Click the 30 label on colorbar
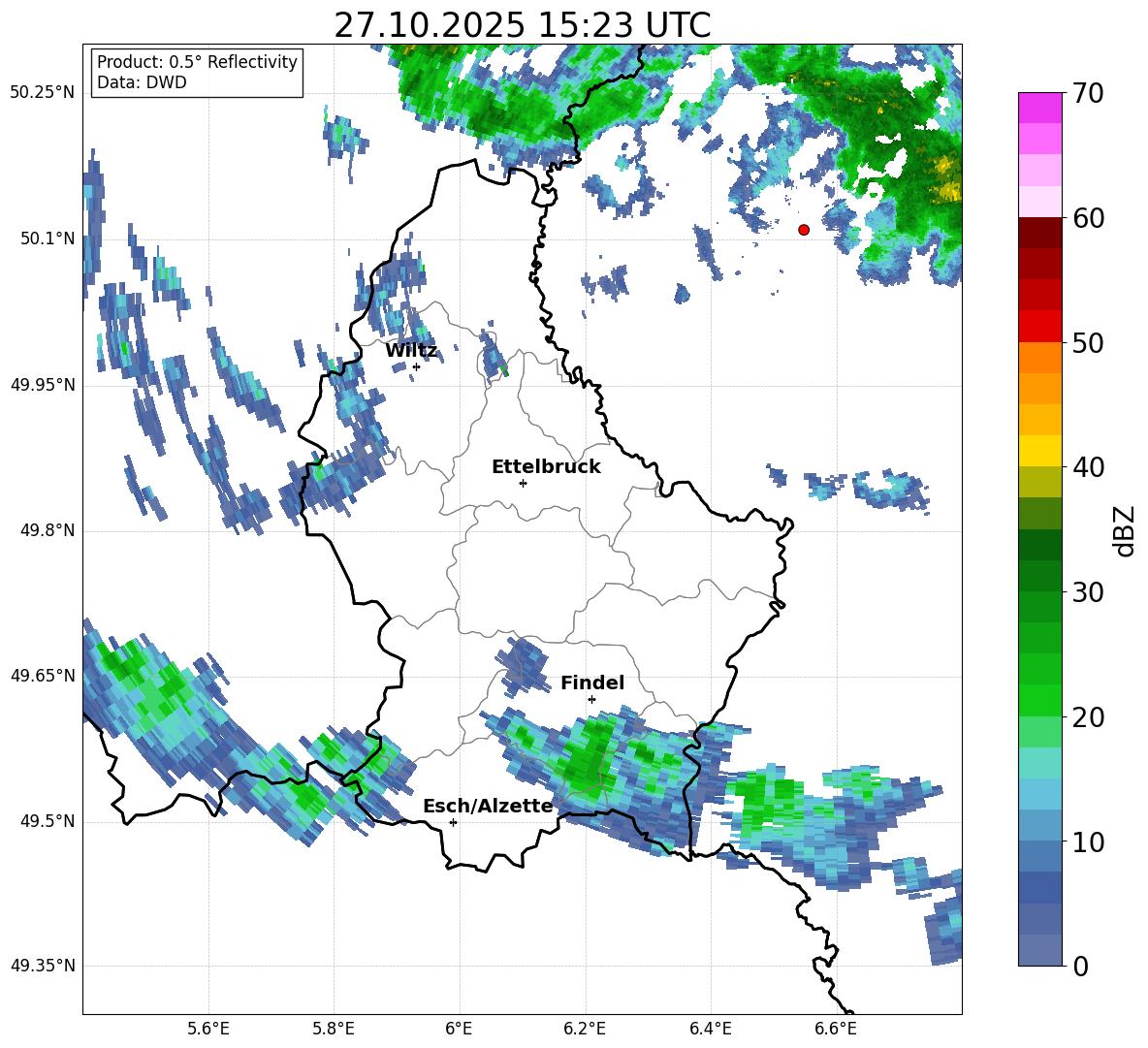 1088,592
